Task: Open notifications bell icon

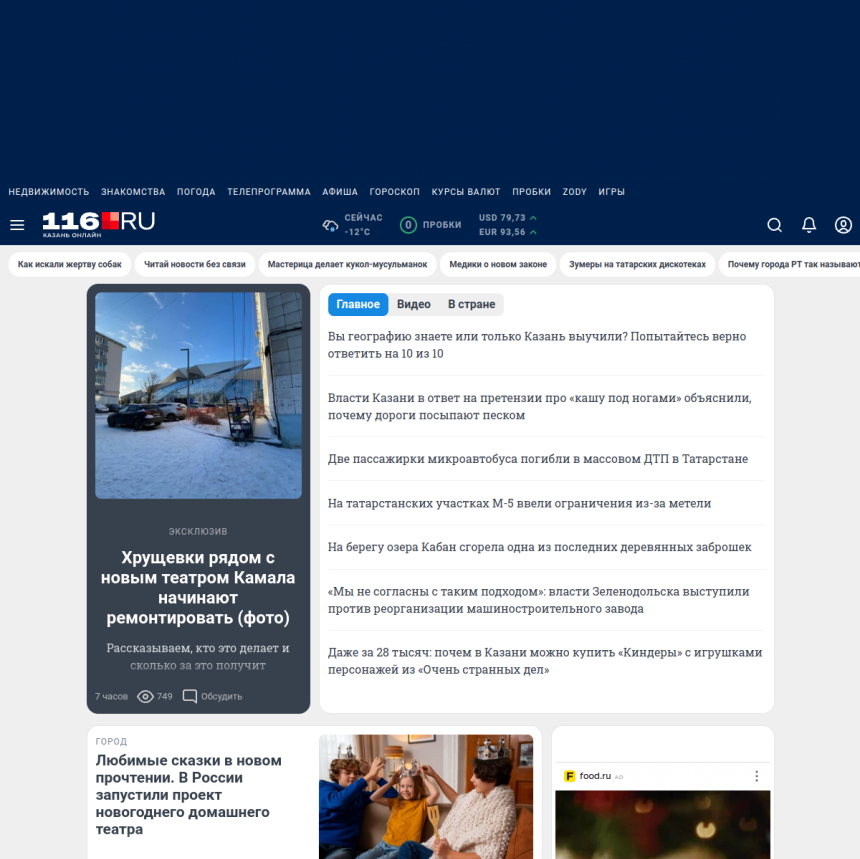Action: [x=809, y=225]
